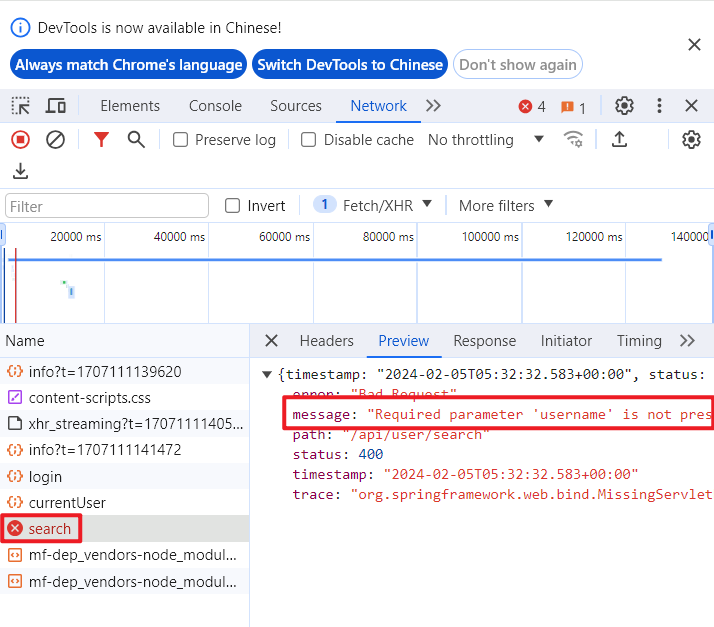The width and height of the screenshot is (714, 627).
Task: Enable the Disable cache checkbox
Action: click(x=309, y=140)
